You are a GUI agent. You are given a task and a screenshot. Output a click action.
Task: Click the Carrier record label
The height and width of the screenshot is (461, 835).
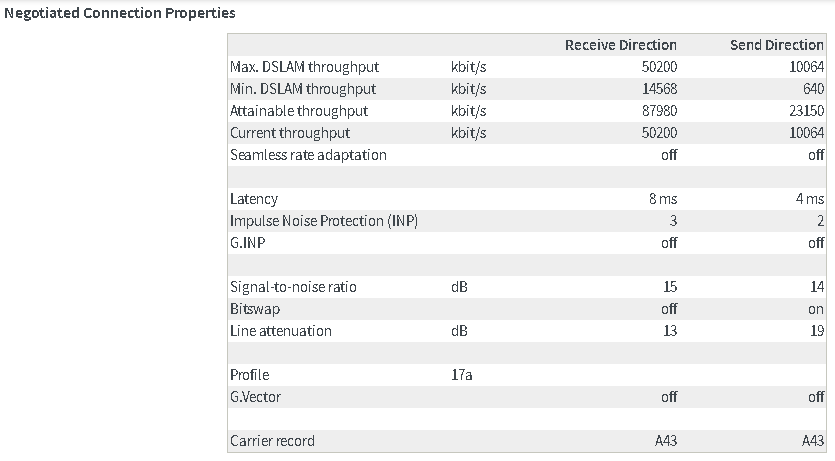pos(272,441)
